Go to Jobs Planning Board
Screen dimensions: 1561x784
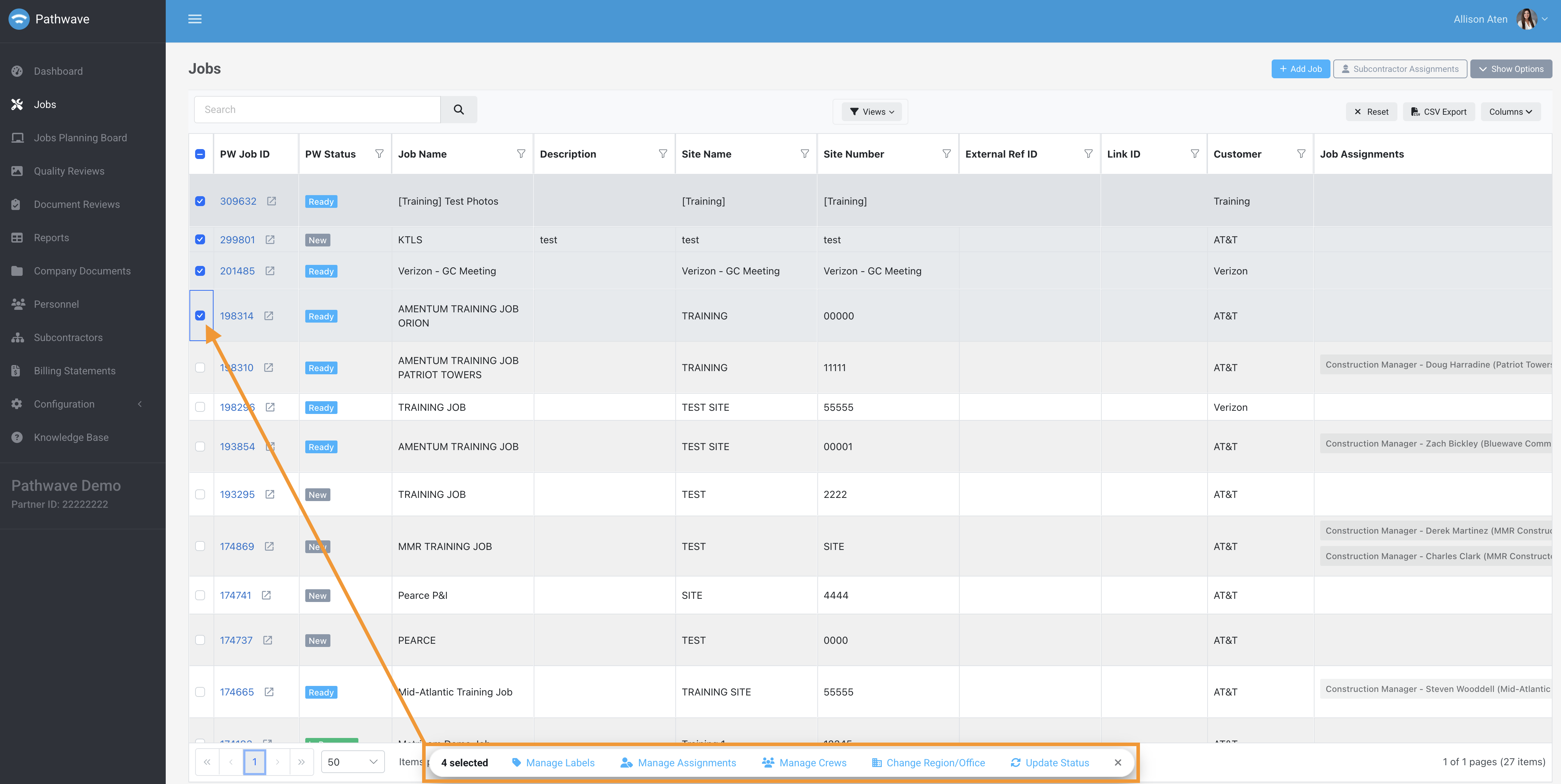[80, 138]
